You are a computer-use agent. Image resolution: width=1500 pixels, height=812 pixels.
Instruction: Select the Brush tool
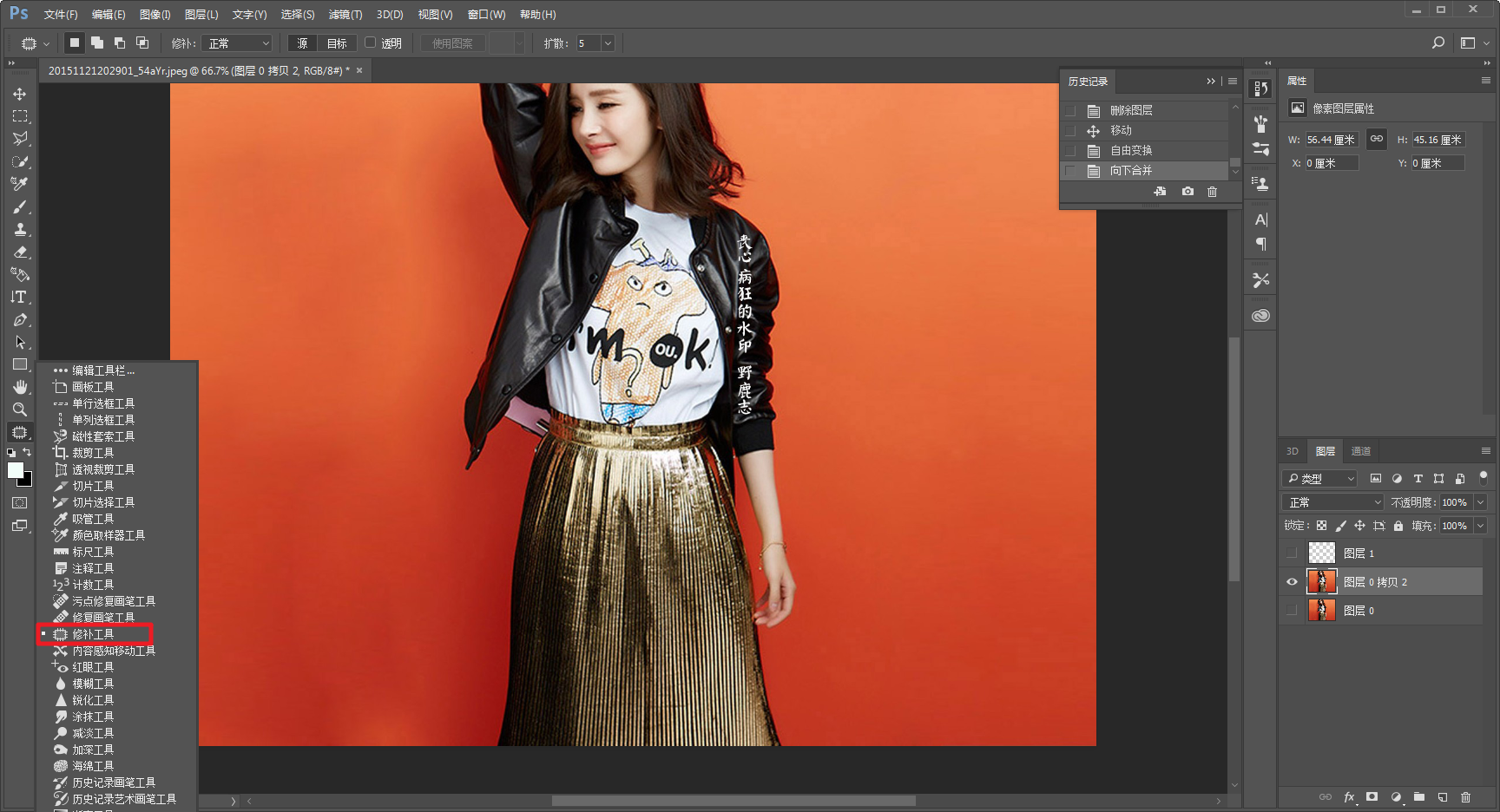coord(19,206)
